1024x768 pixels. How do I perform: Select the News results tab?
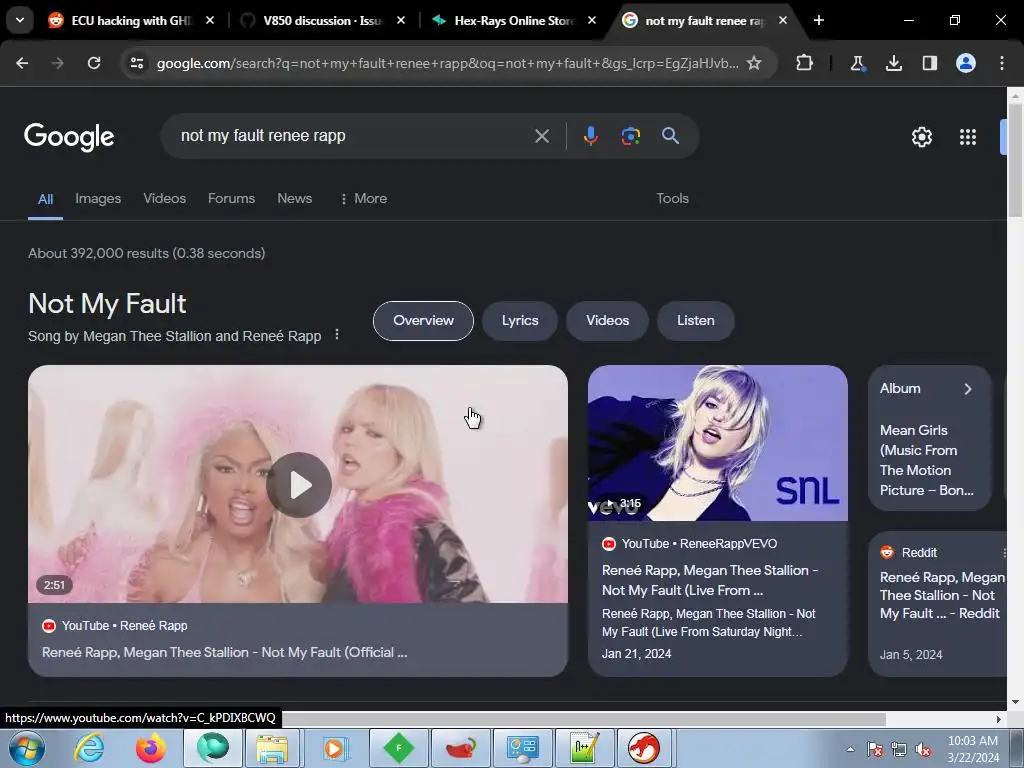[x=295, y=198]
